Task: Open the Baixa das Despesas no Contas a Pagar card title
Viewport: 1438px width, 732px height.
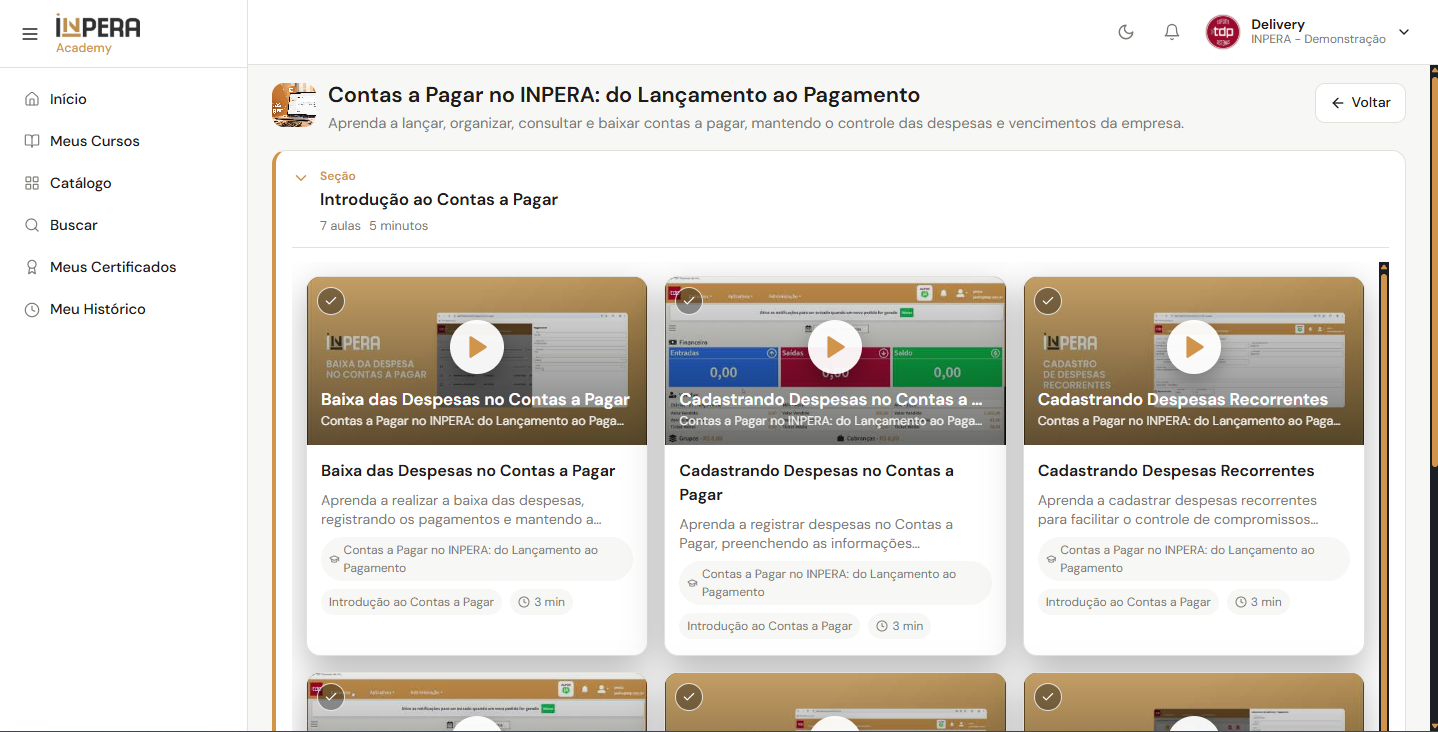Action: (x=468, y=471)
